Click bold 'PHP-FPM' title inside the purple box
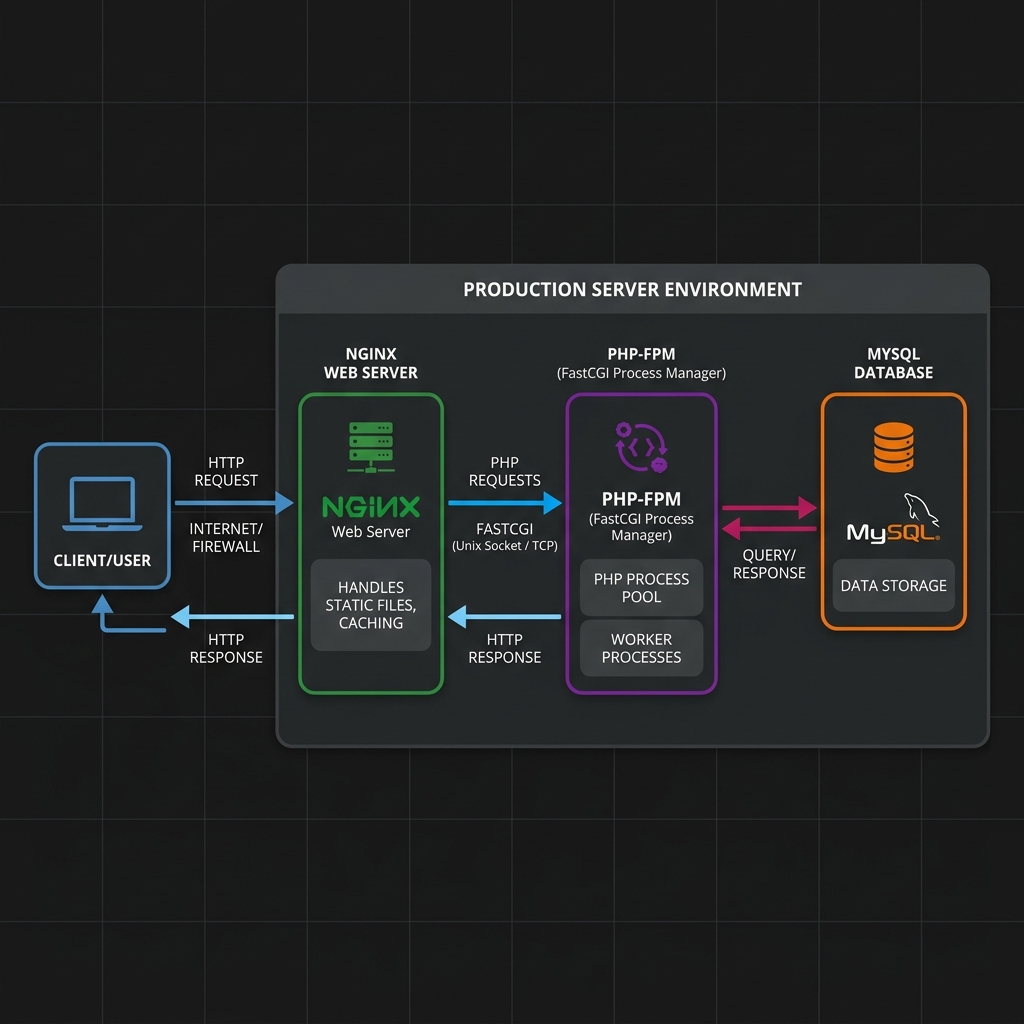Viewport: 1024px width, 1024px height. click(x=641, y=499)
